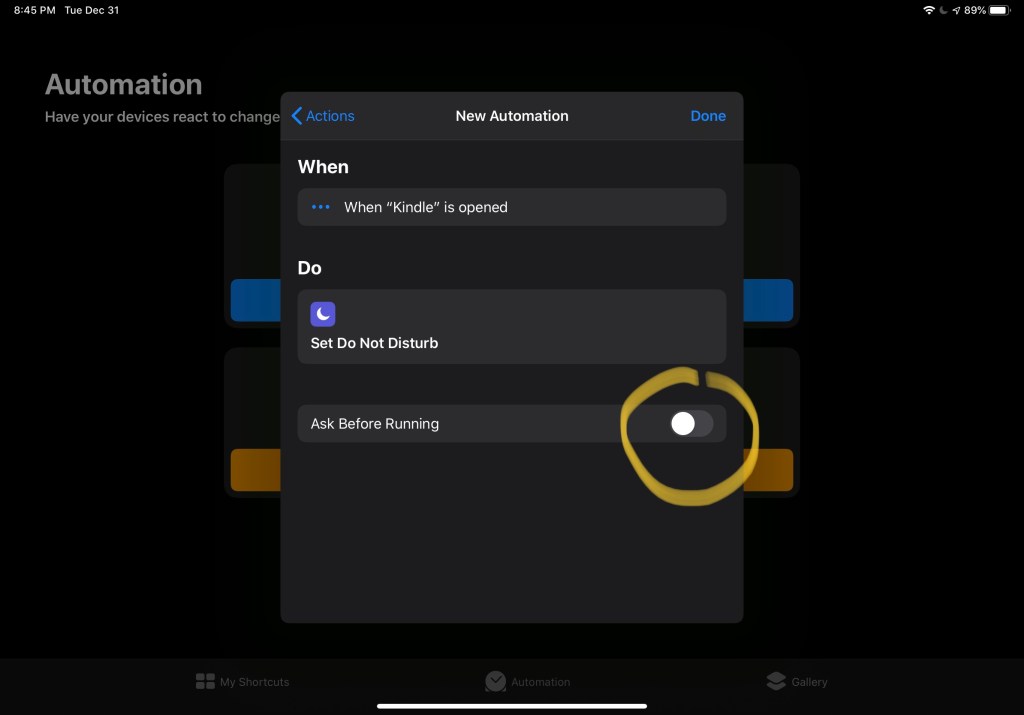Tap the location arrow status icon
The height and width of the screenshot is (715, 1024).
955,10
